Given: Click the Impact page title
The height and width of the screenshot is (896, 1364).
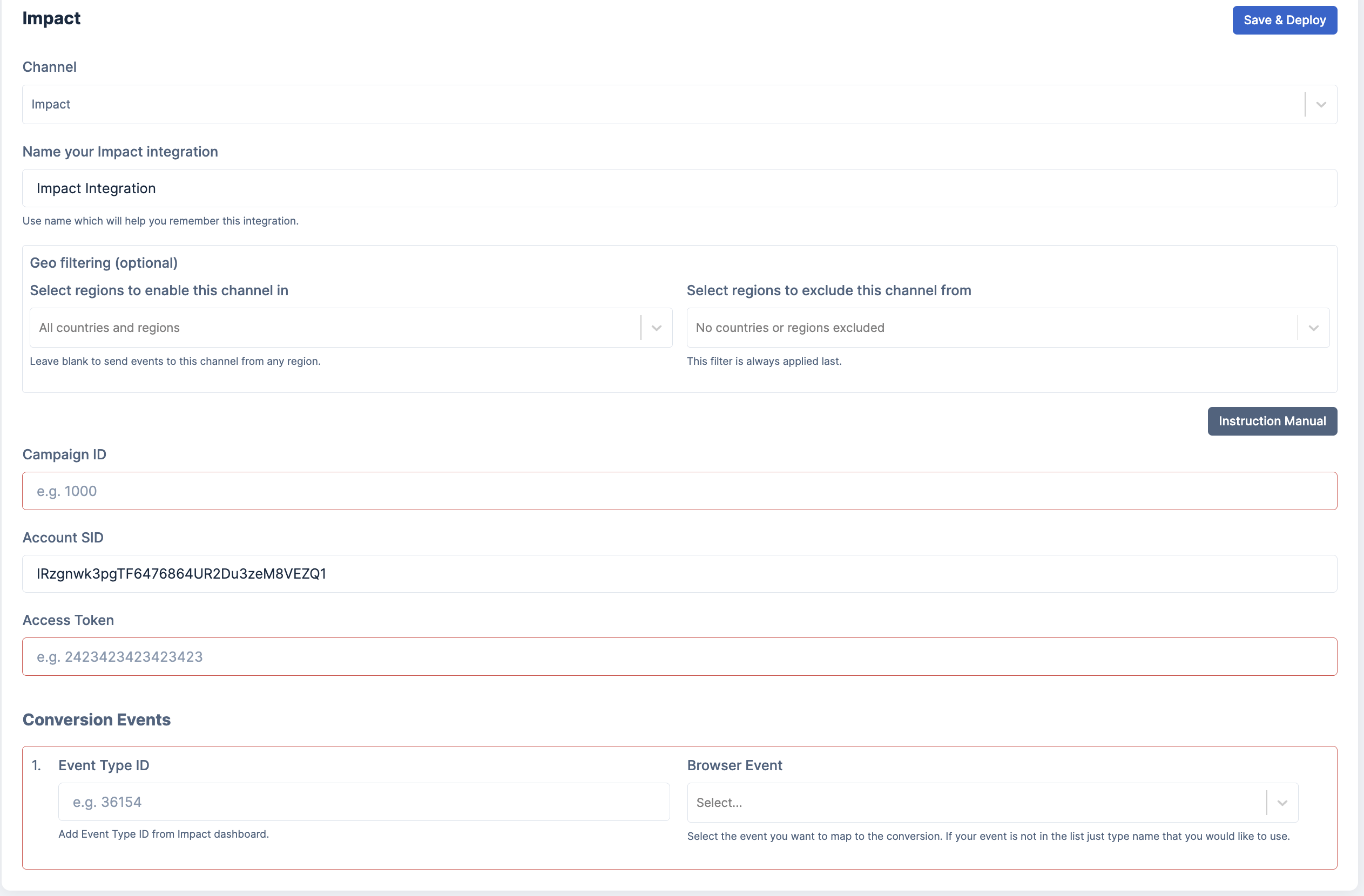Looking at the screenshot, I should tap(51, 18).
